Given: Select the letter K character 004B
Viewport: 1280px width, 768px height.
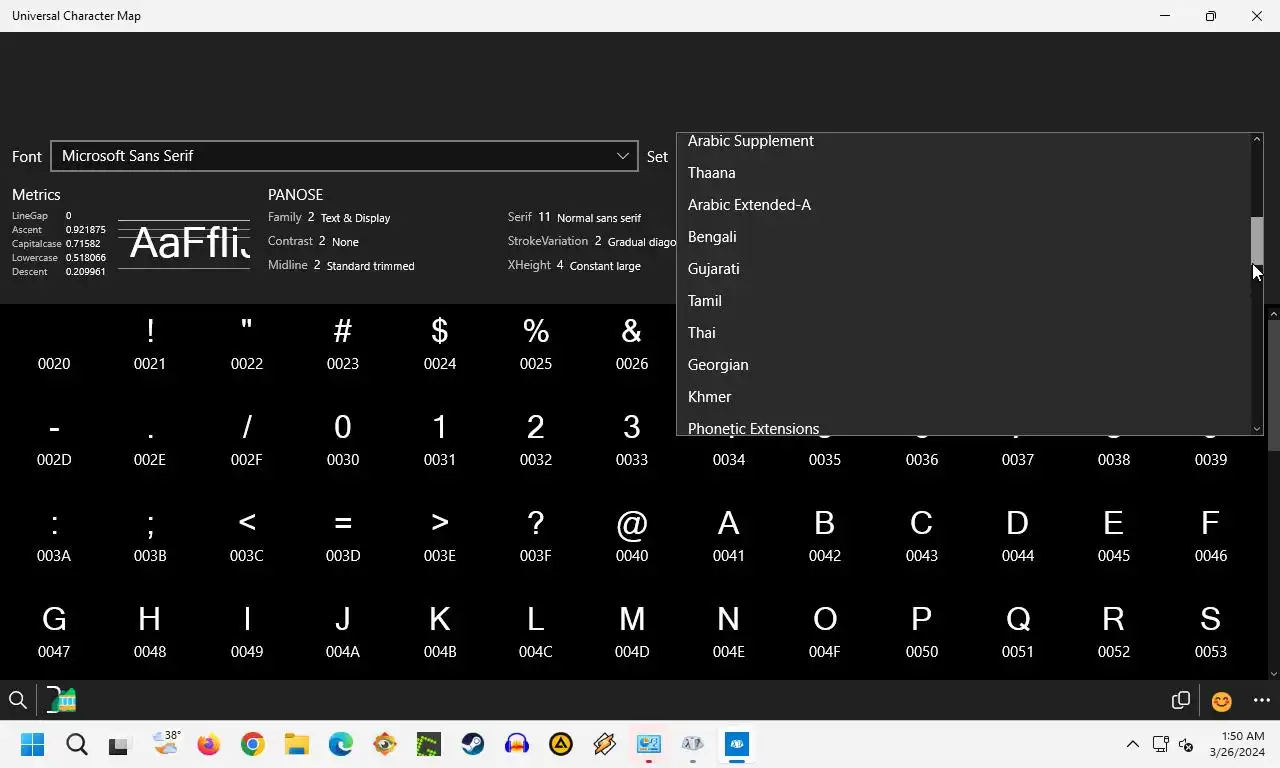Looking at the screenshot, I should (x=440, y=631).
